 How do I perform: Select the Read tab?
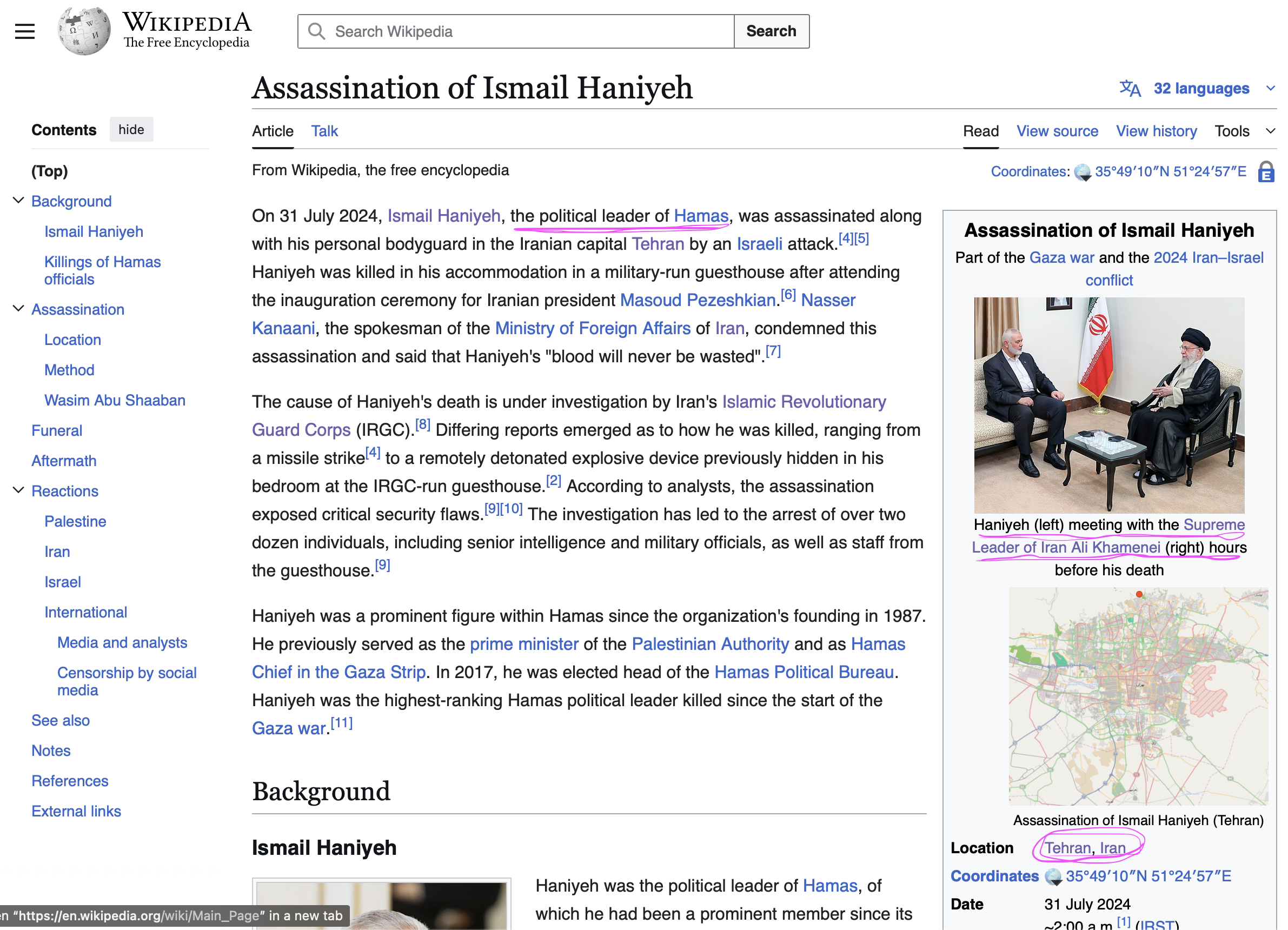pyautogui.click(x=981, y=131)
